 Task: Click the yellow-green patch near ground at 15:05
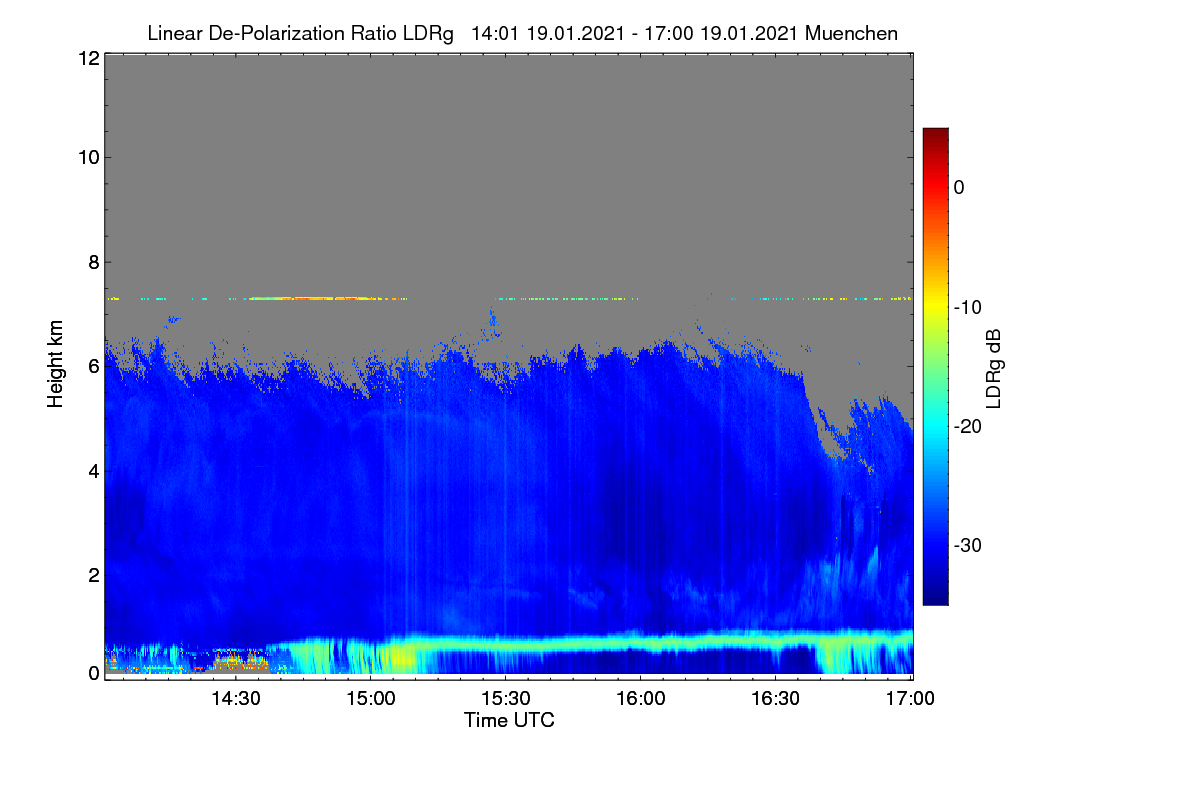pos(398,658)
